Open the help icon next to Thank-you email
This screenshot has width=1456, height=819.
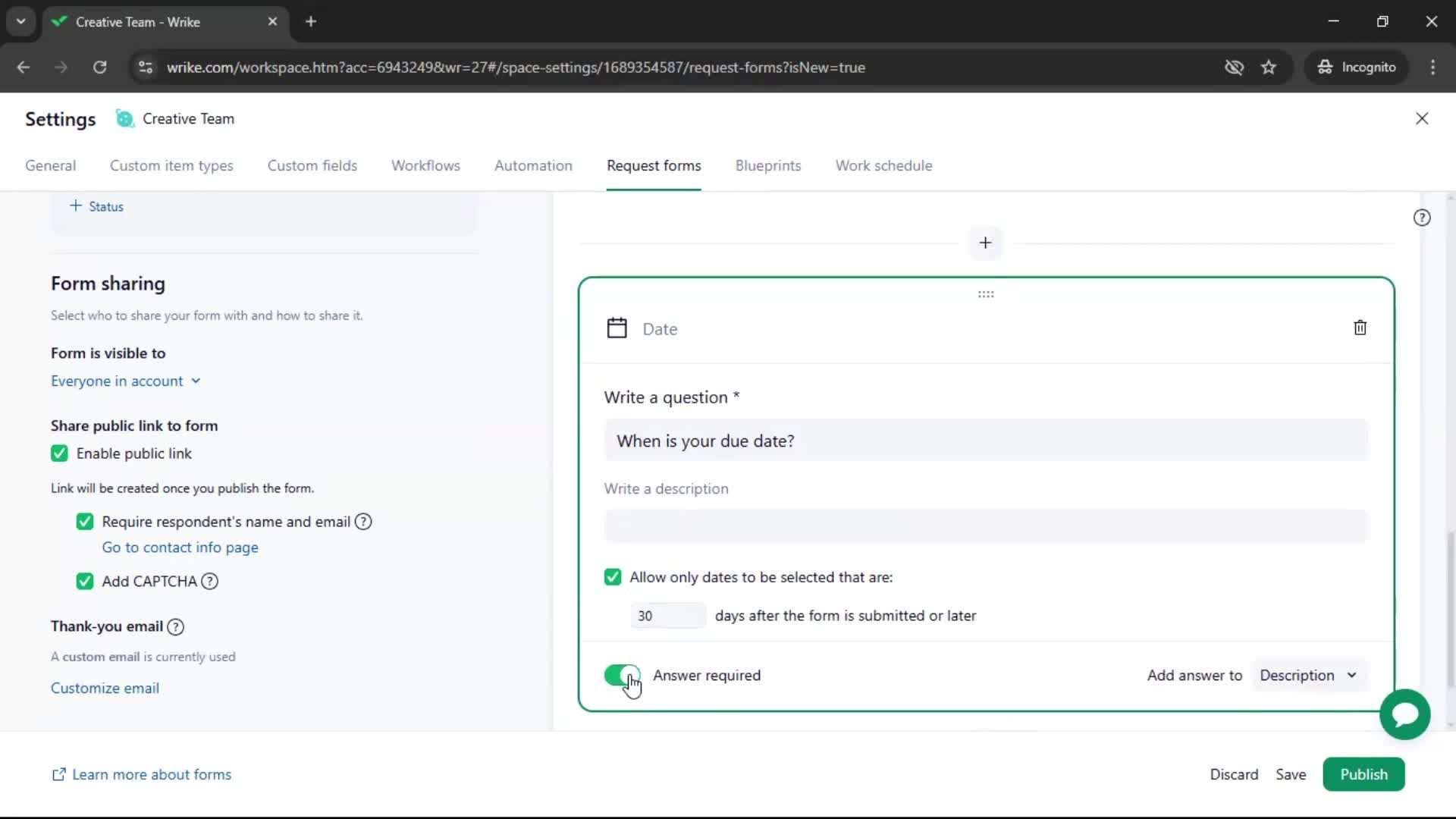(x=175, y=626)
